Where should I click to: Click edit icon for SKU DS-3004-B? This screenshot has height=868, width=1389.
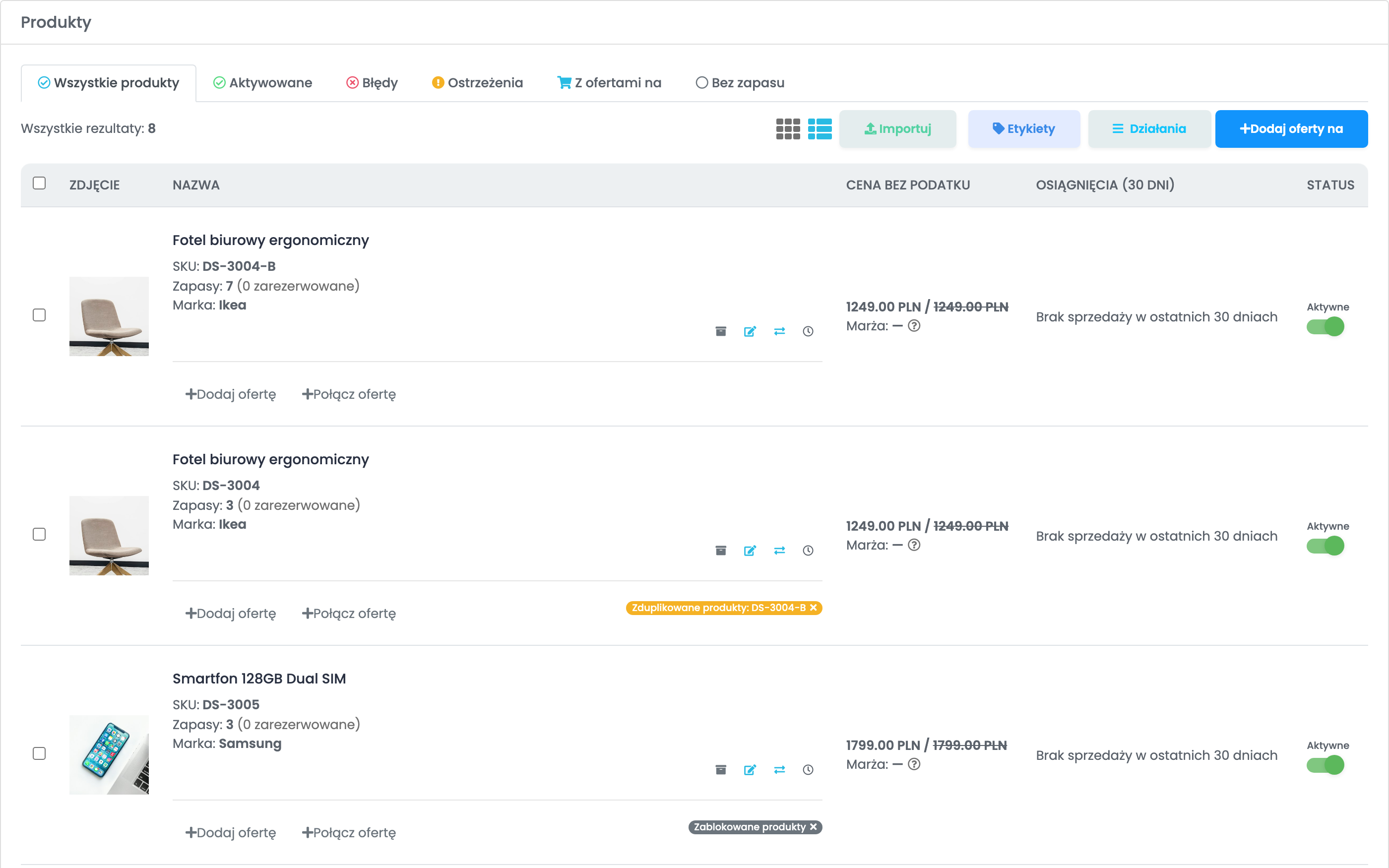[x=750, y=331]
